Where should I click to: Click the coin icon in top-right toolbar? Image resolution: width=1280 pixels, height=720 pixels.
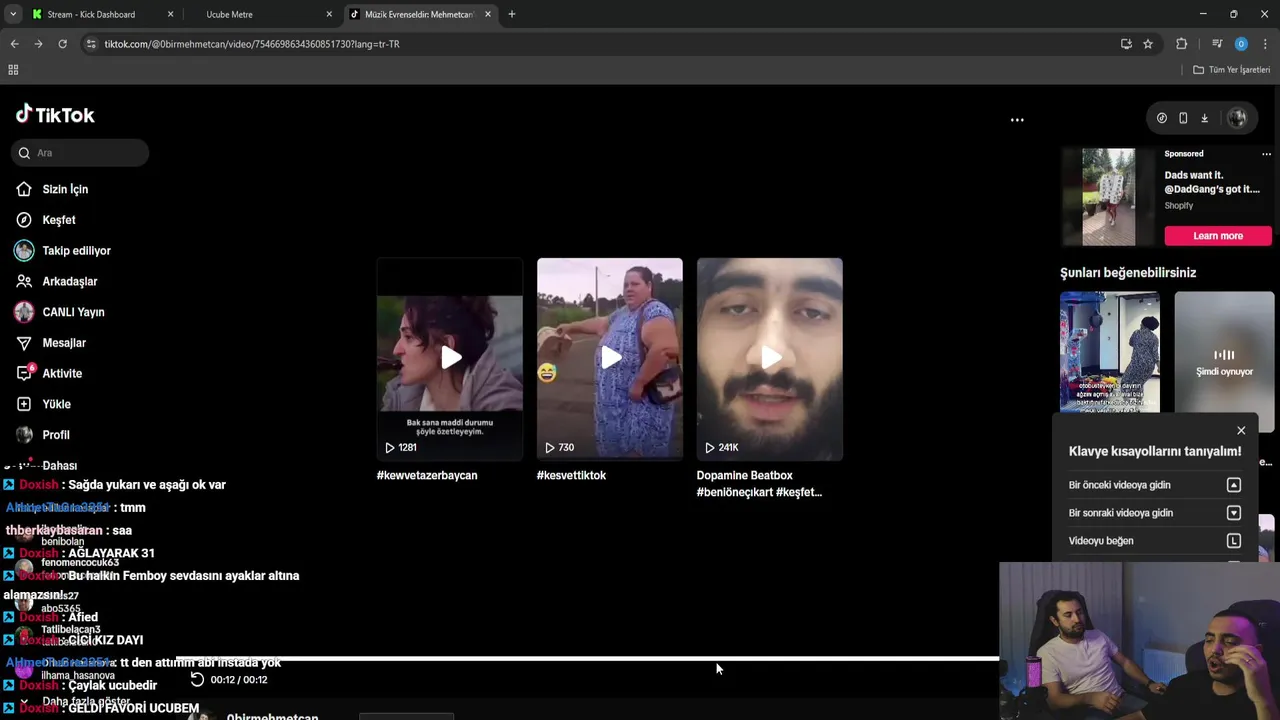[1162, 118]
